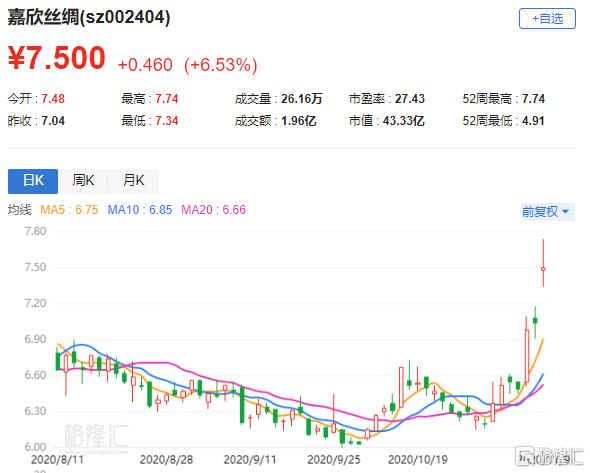Click the 最低 value 7.34

point(167,121)
